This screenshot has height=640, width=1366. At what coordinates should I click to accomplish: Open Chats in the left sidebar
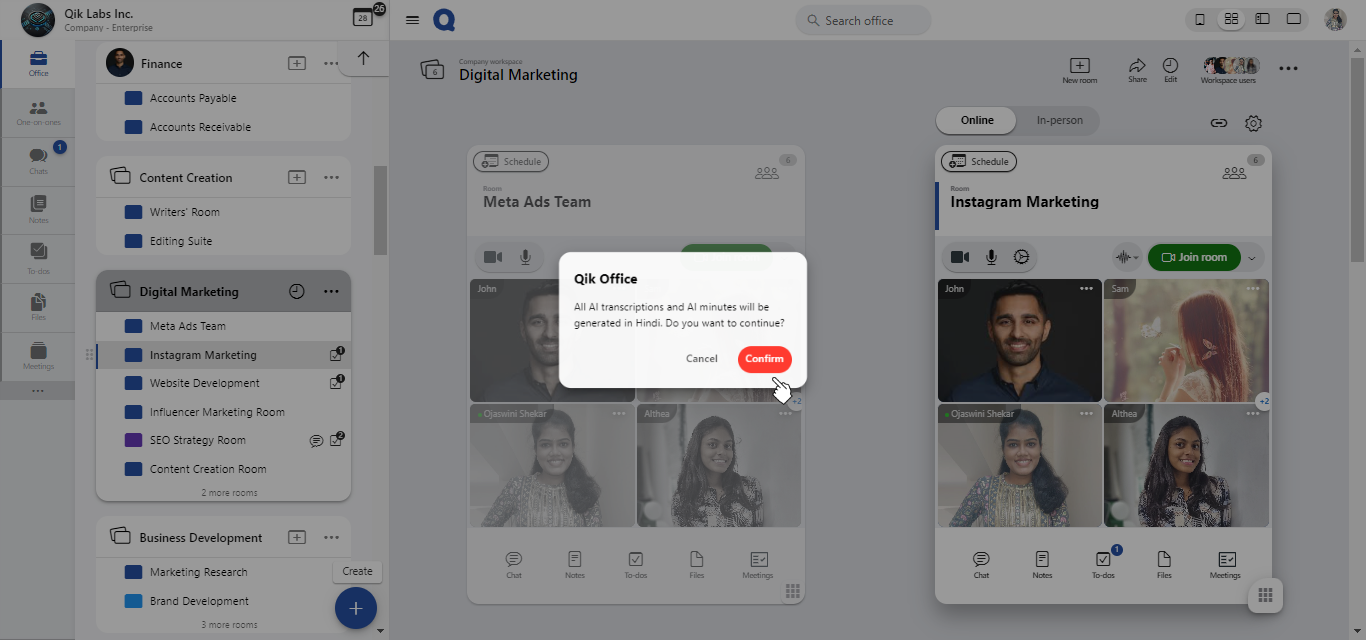38,160
